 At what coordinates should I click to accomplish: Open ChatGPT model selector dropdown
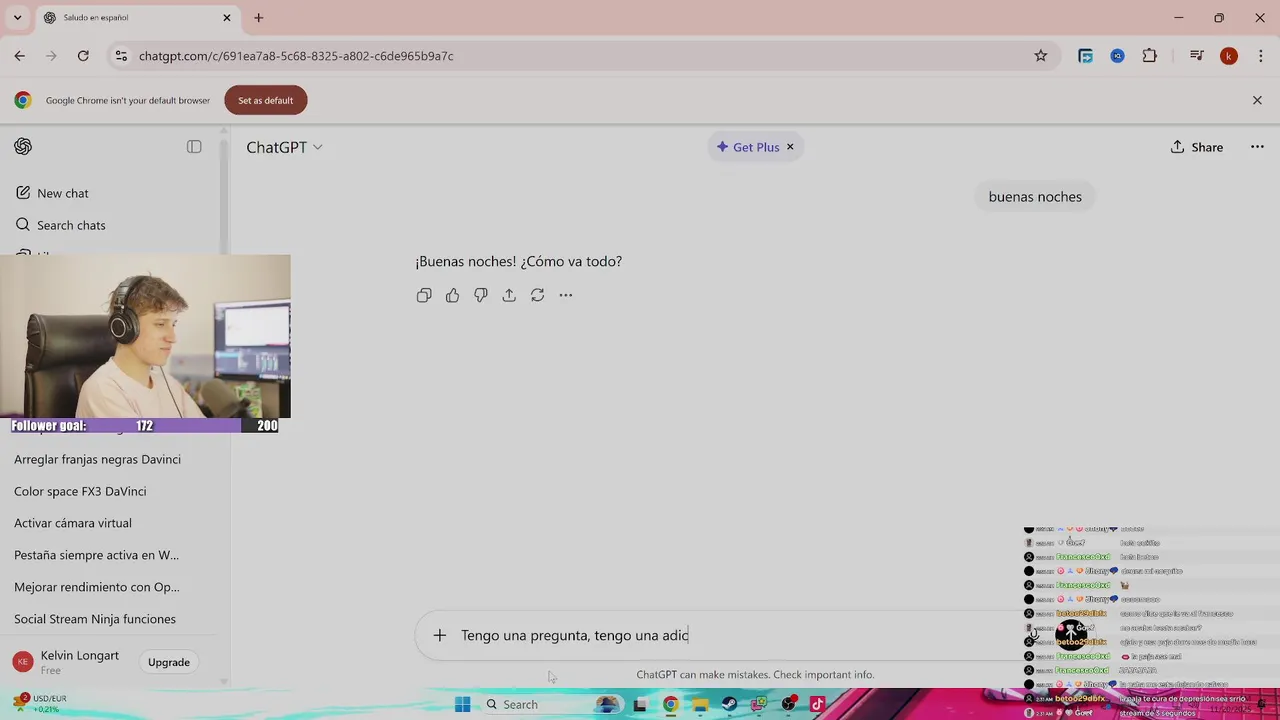click(284, 147)
